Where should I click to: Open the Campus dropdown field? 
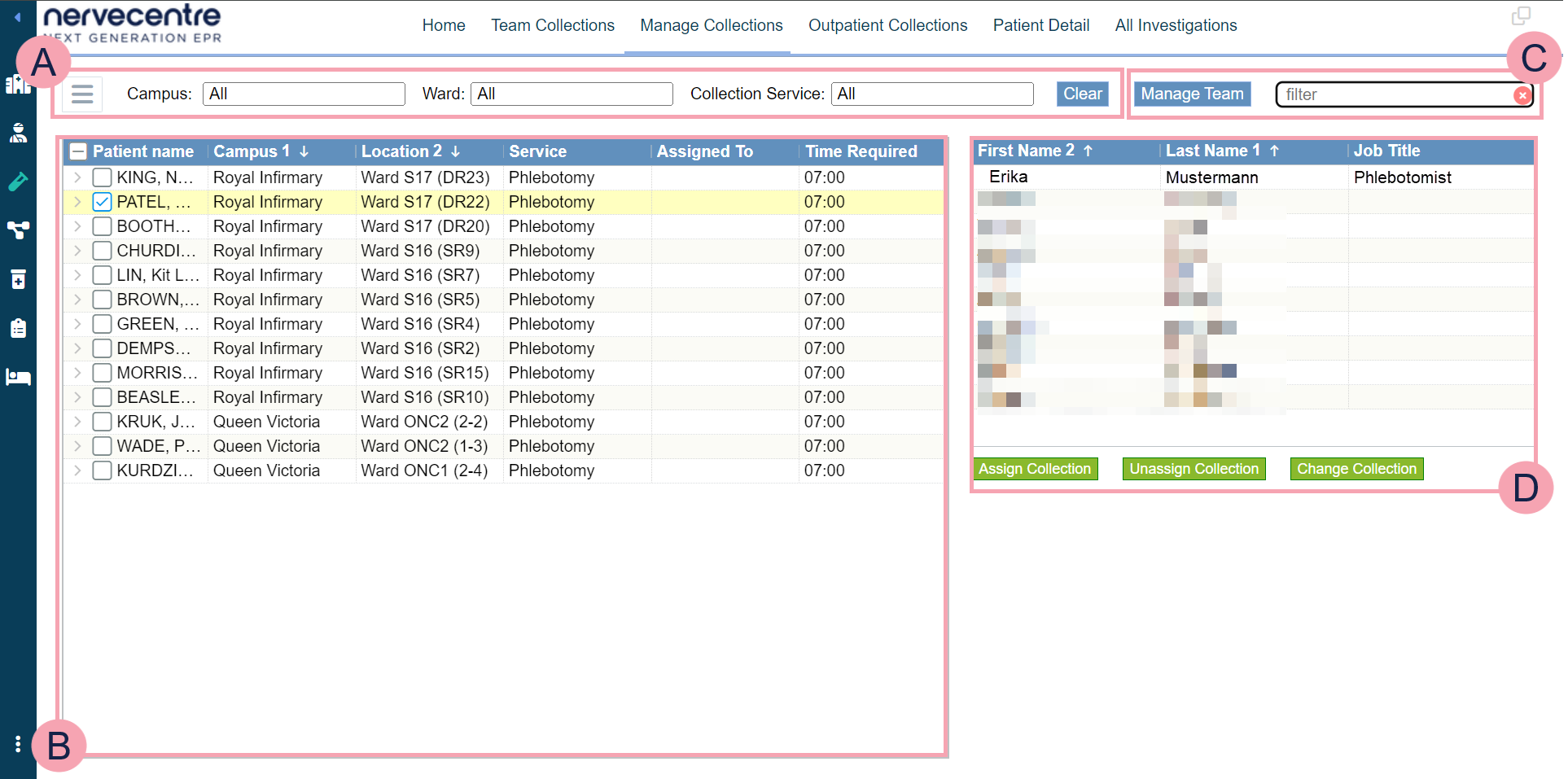(304, 94)
